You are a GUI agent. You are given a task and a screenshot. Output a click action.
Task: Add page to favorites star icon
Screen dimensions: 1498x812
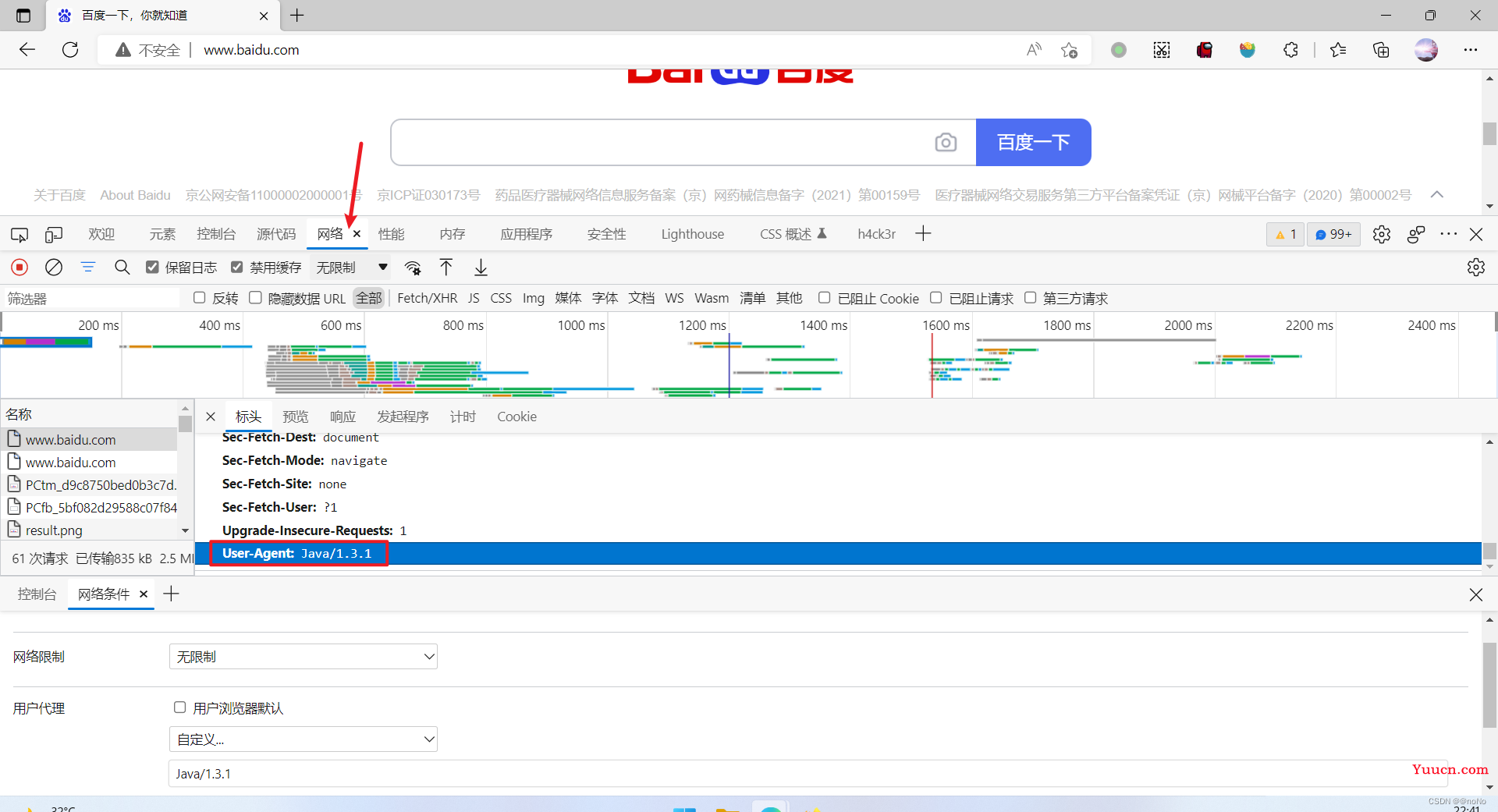(x=1069, y=50)
